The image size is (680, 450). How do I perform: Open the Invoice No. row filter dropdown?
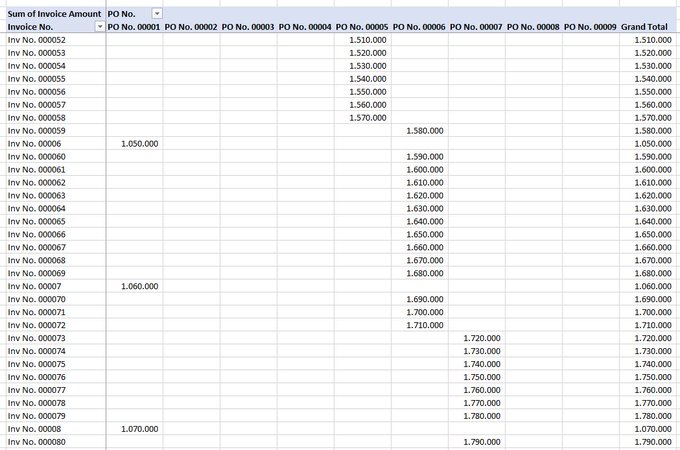100,27
